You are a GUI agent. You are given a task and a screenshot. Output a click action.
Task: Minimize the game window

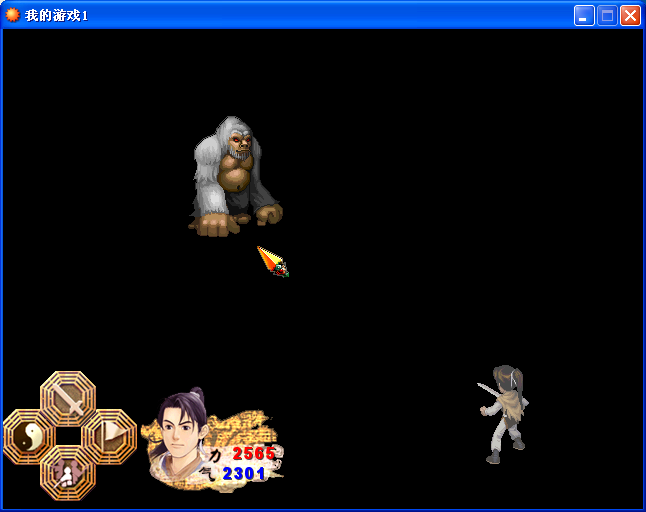coord(584,16)
